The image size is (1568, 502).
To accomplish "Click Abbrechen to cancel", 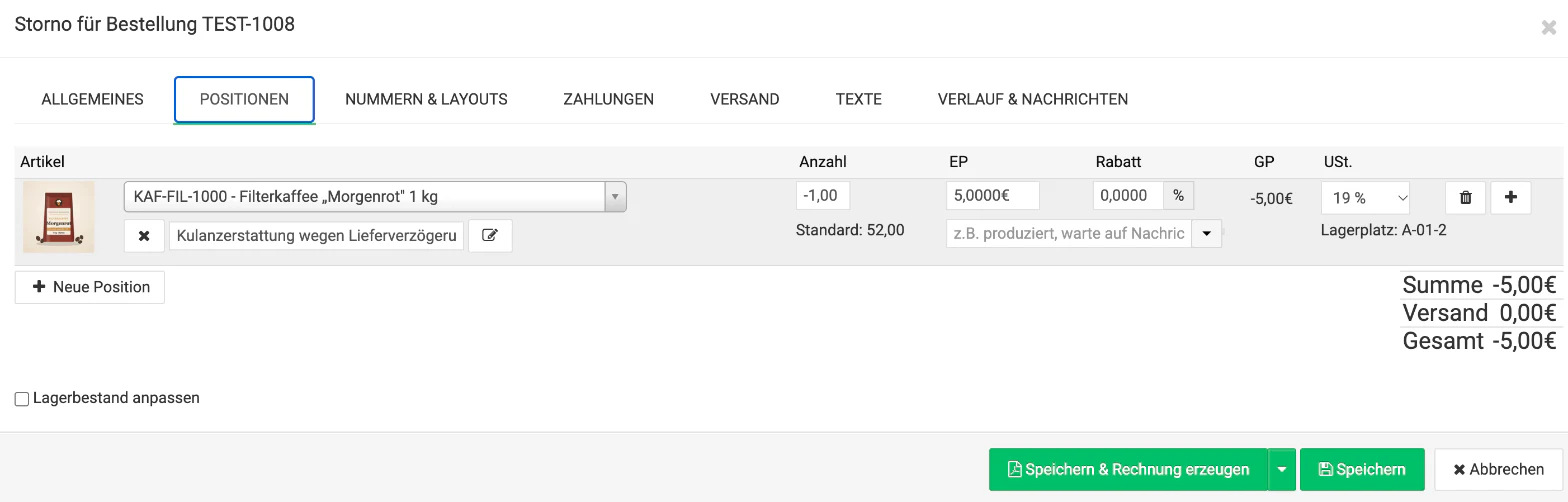I will click(1498, 470).
